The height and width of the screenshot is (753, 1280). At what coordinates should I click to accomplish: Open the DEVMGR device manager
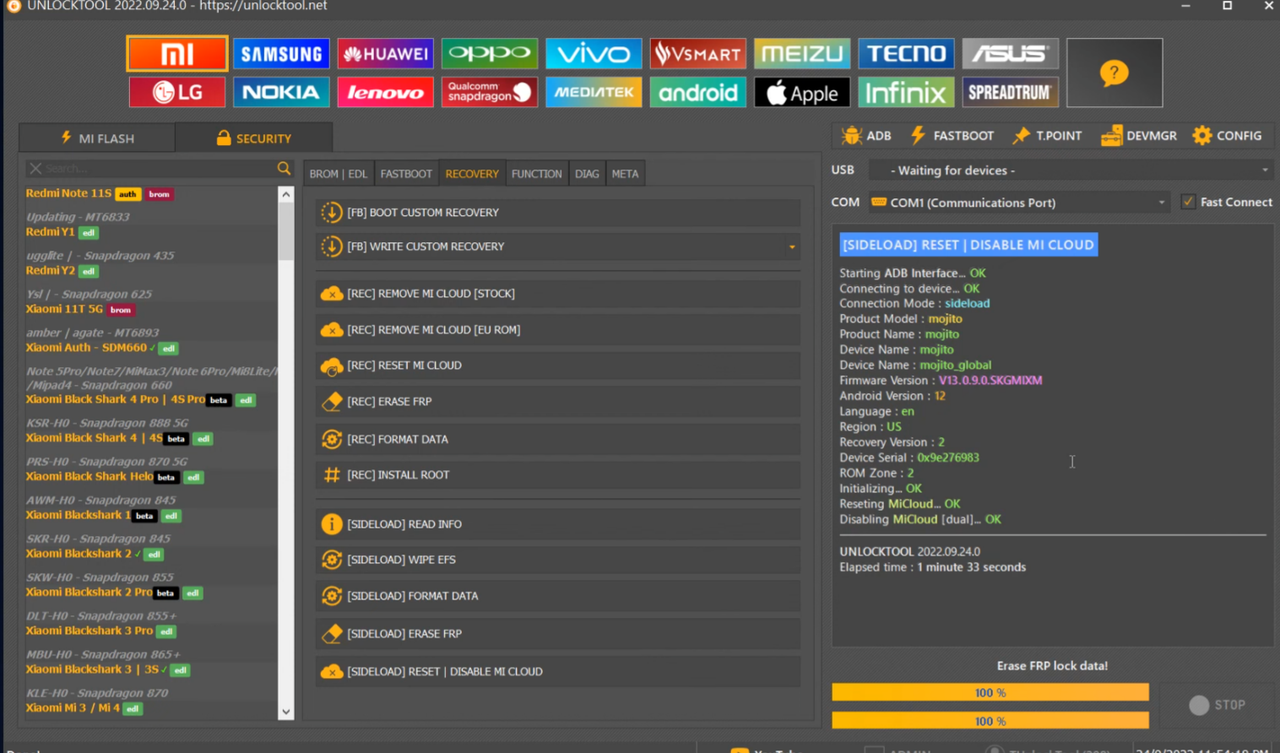coord(1139,135)
